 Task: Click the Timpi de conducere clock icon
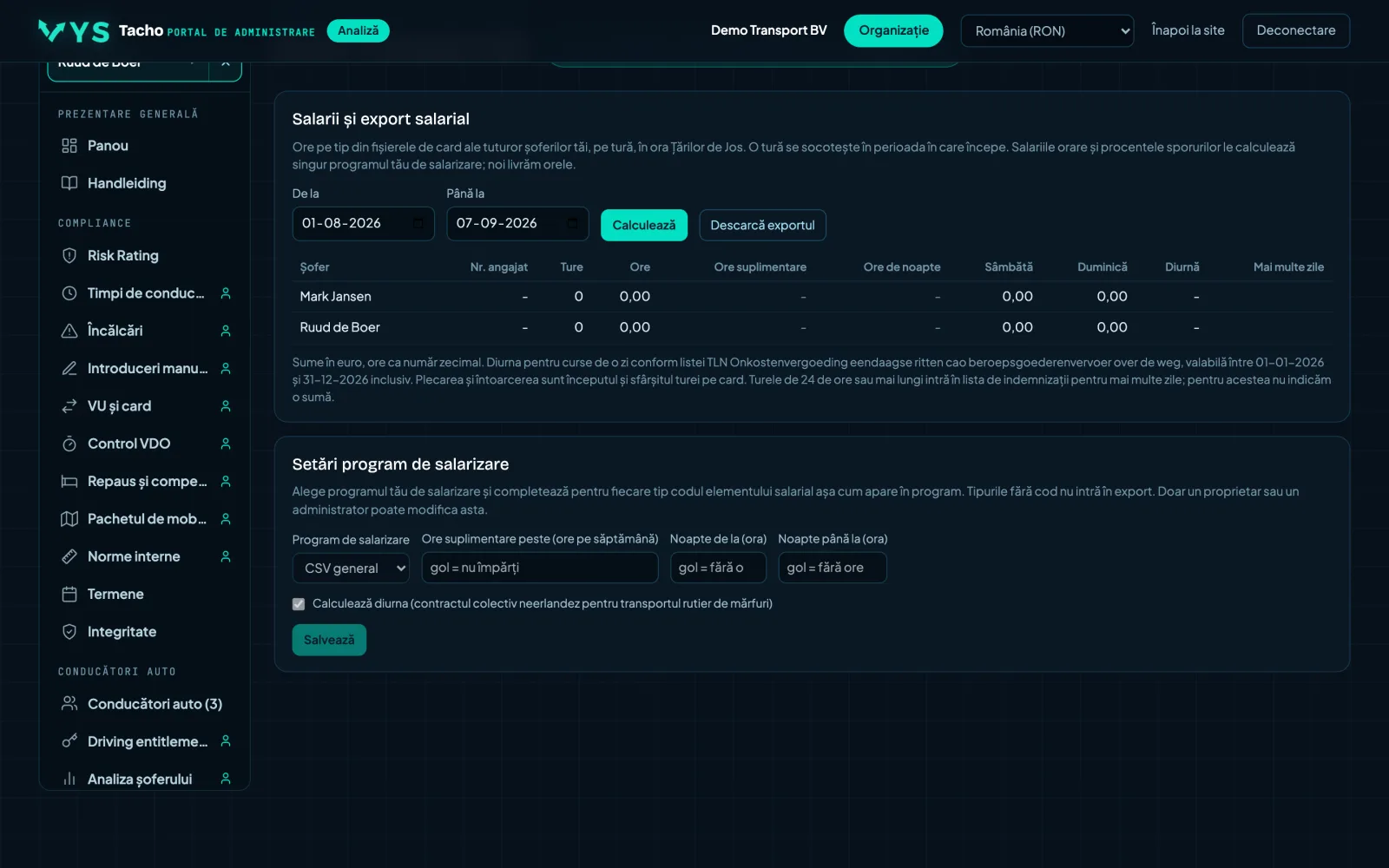point(69,293)
